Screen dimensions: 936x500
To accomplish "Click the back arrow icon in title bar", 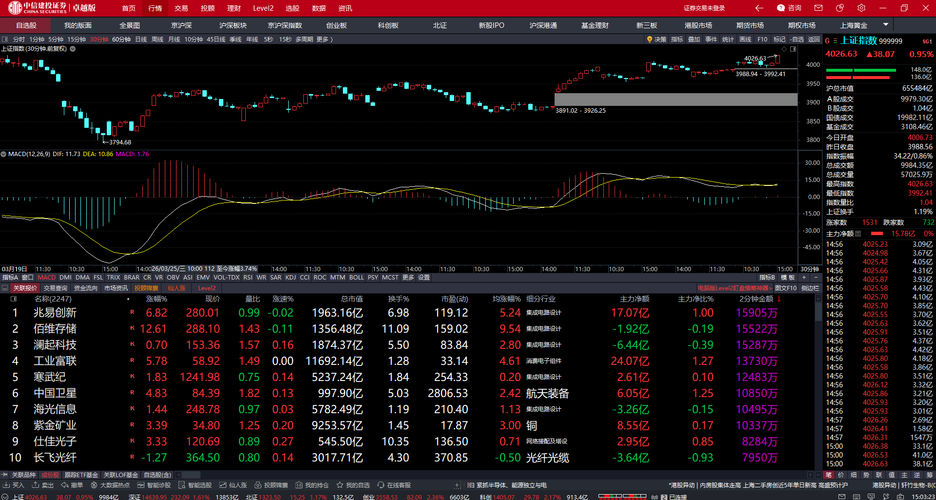I will [758, 8].
